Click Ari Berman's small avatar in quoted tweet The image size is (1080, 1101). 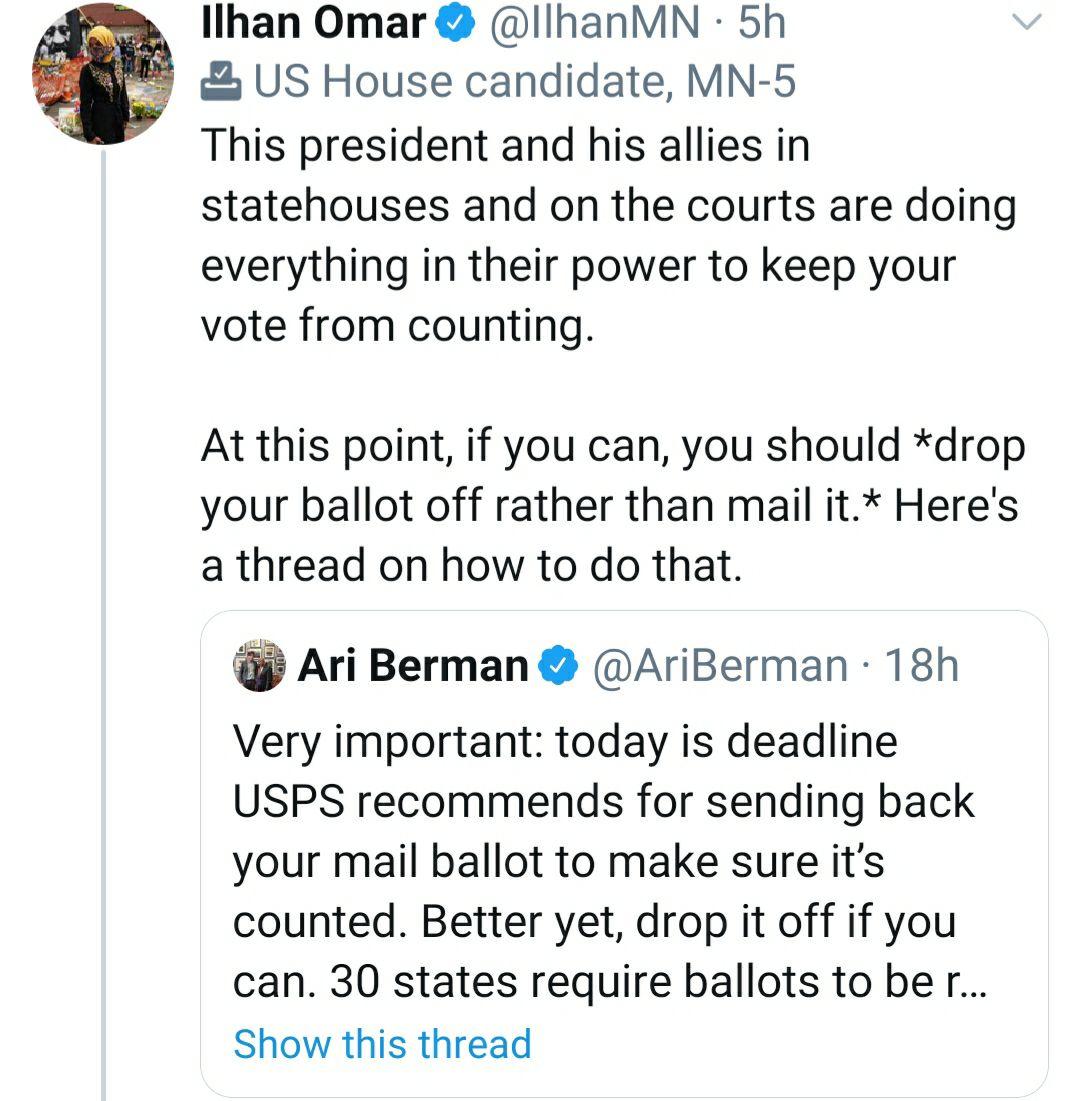tap(259, 666)
